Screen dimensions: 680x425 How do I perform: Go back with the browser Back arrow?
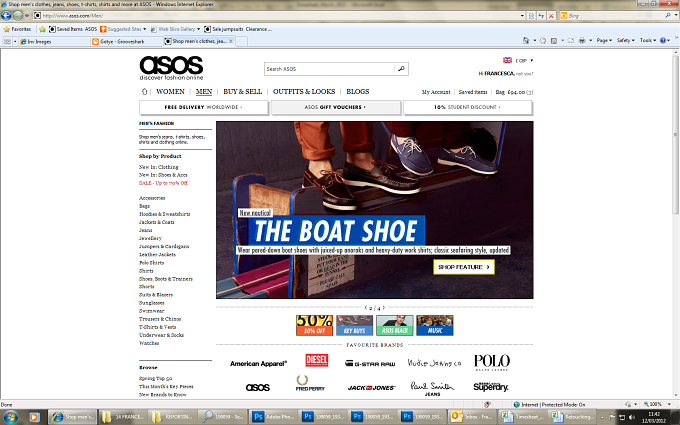tap(6, 16)
